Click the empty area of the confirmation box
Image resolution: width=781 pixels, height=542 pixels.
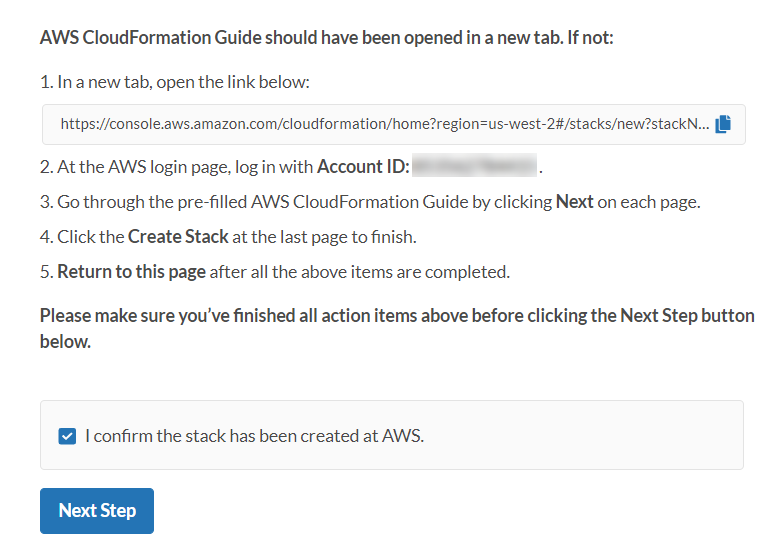pos(600,436)
